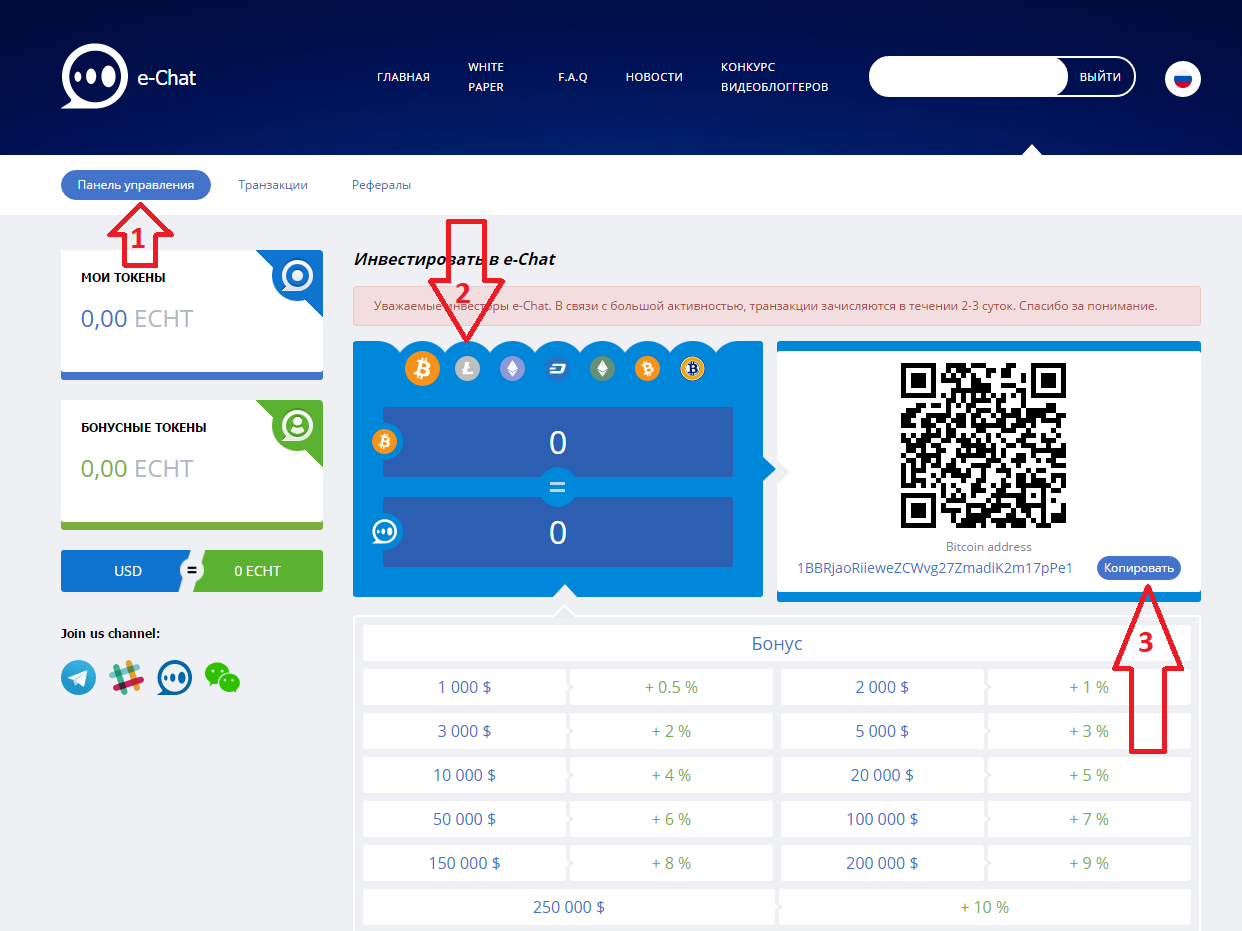Open the Slack channel icon
The height and width of the screenshot is (931, 1242).
point(127,677)
